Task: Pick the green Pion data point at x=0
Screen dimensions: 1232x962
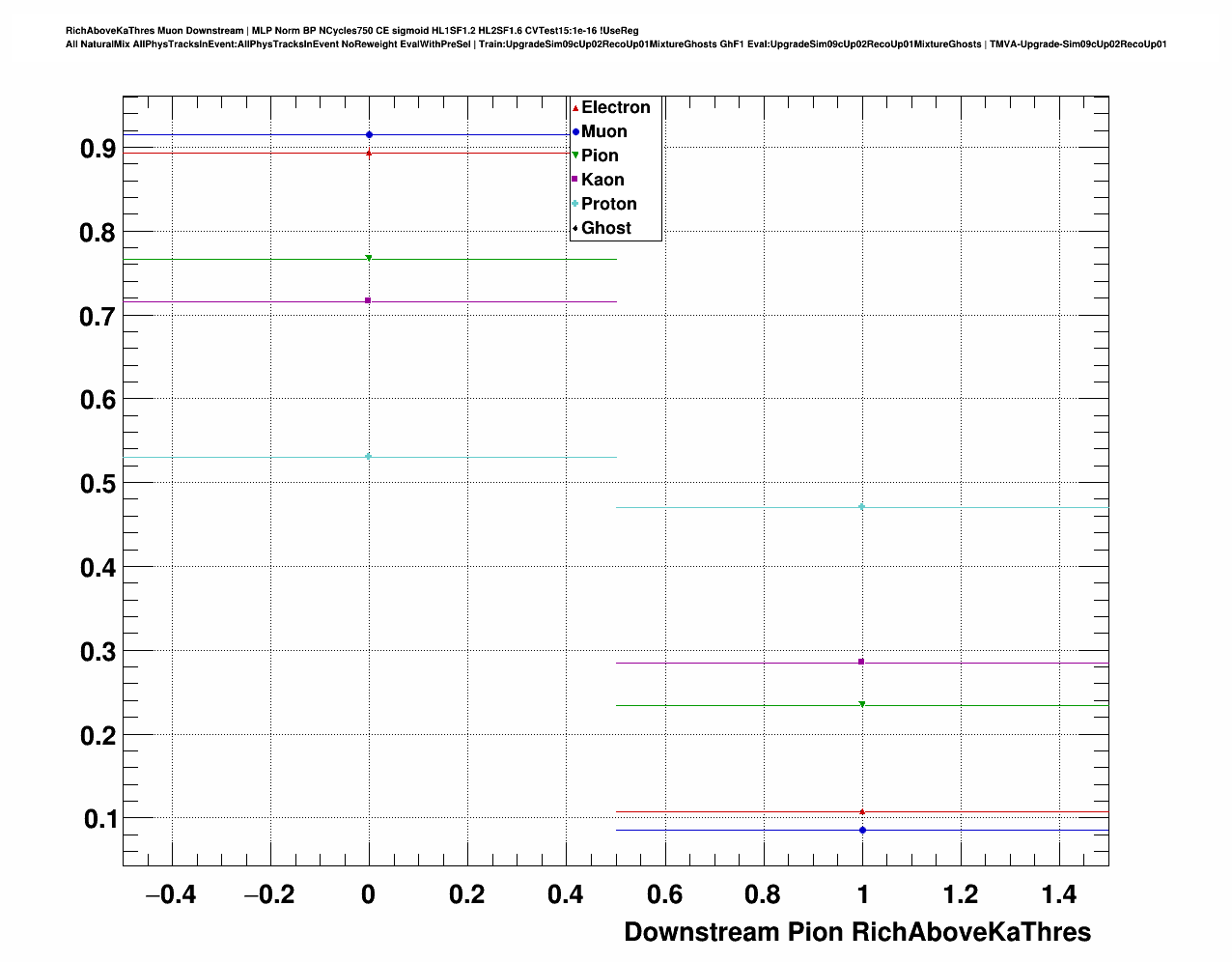Action: [369, 258]
